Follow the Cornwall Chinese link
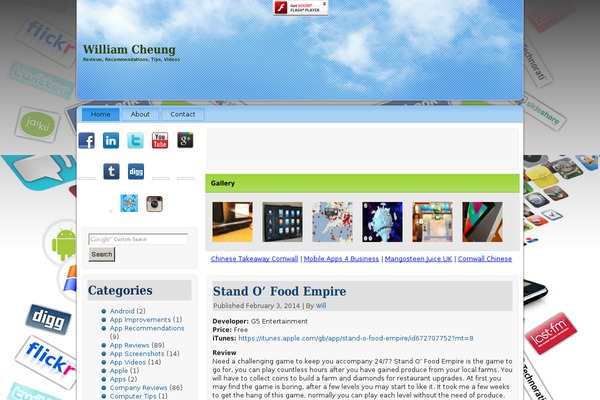Viewport: 600px width, 400px height. [x=485, y=259]
